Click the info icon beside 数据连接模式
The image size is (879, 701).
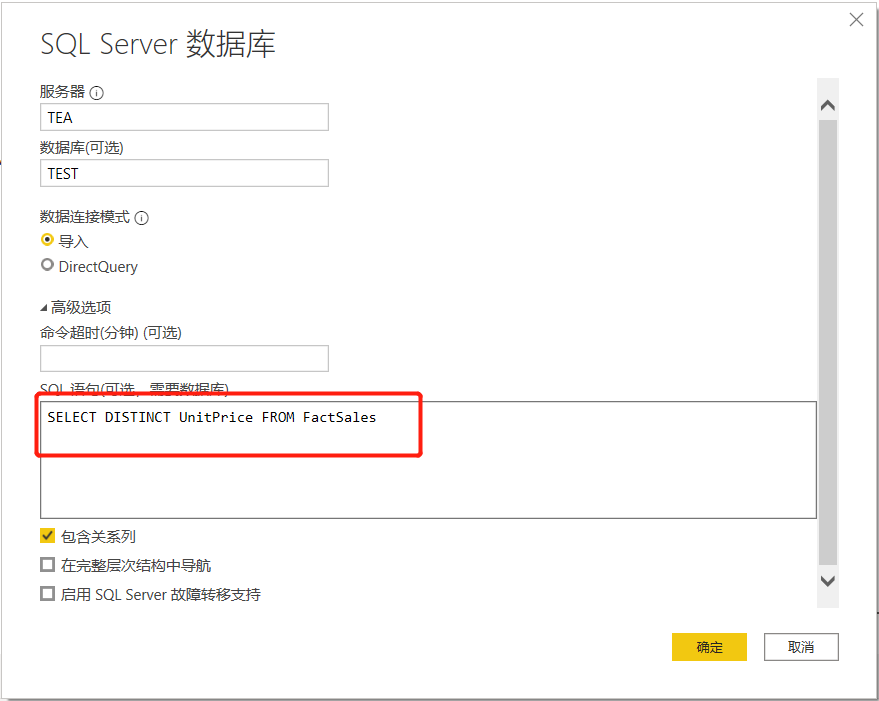point(142,218)
